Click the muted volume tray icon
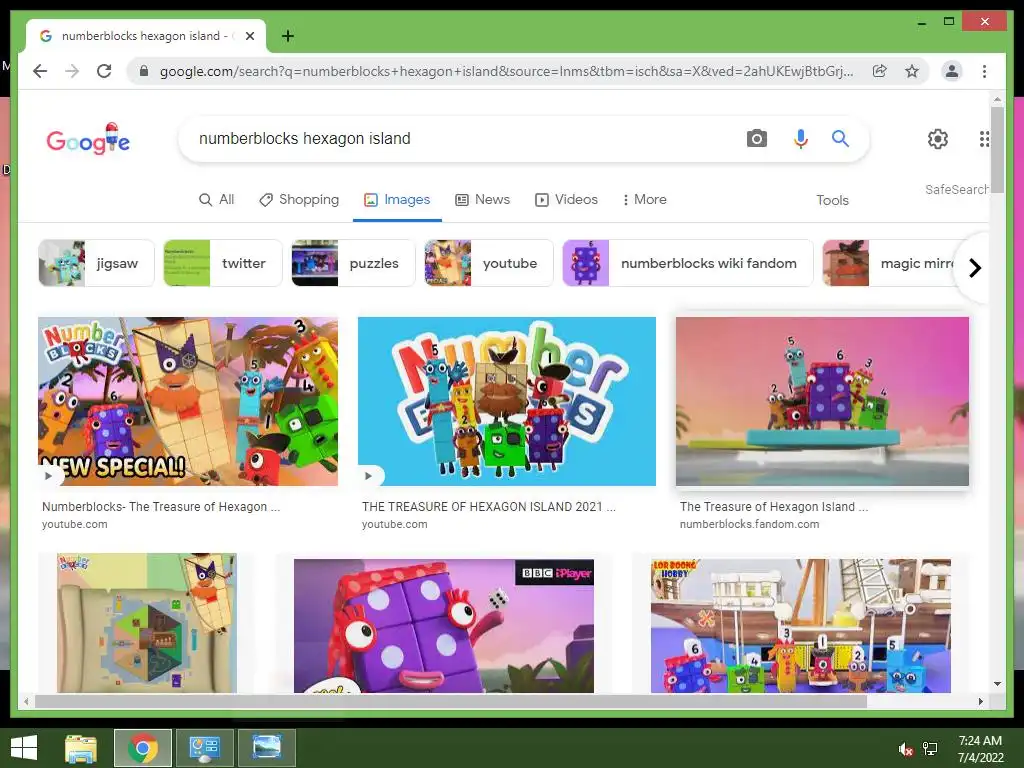Image resolution: width=1024 pixels, height=768 pixels. [x=905, y=749]
